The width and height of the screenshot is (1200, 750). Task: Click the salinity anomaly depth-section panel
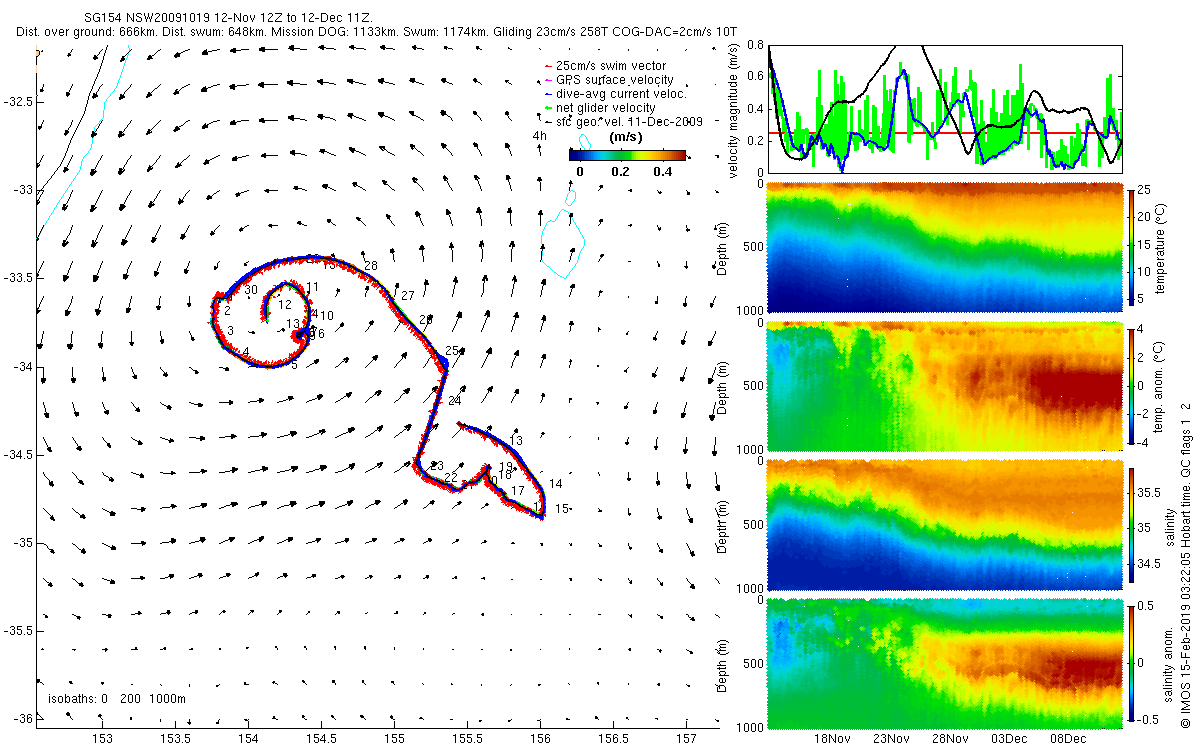944,662
